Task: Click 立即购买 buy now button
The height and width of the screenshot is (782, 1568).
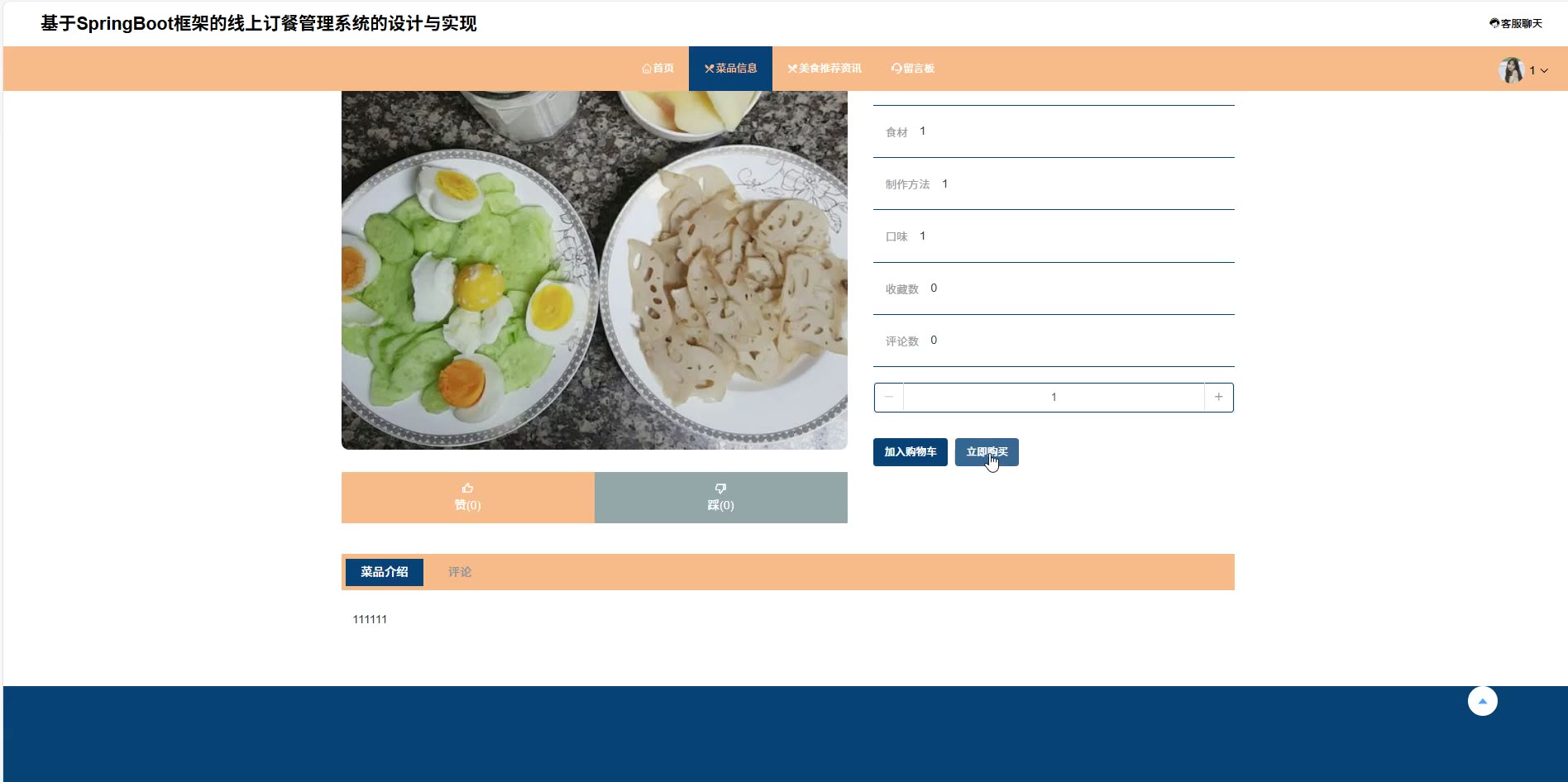Action: tap(987, 452)
